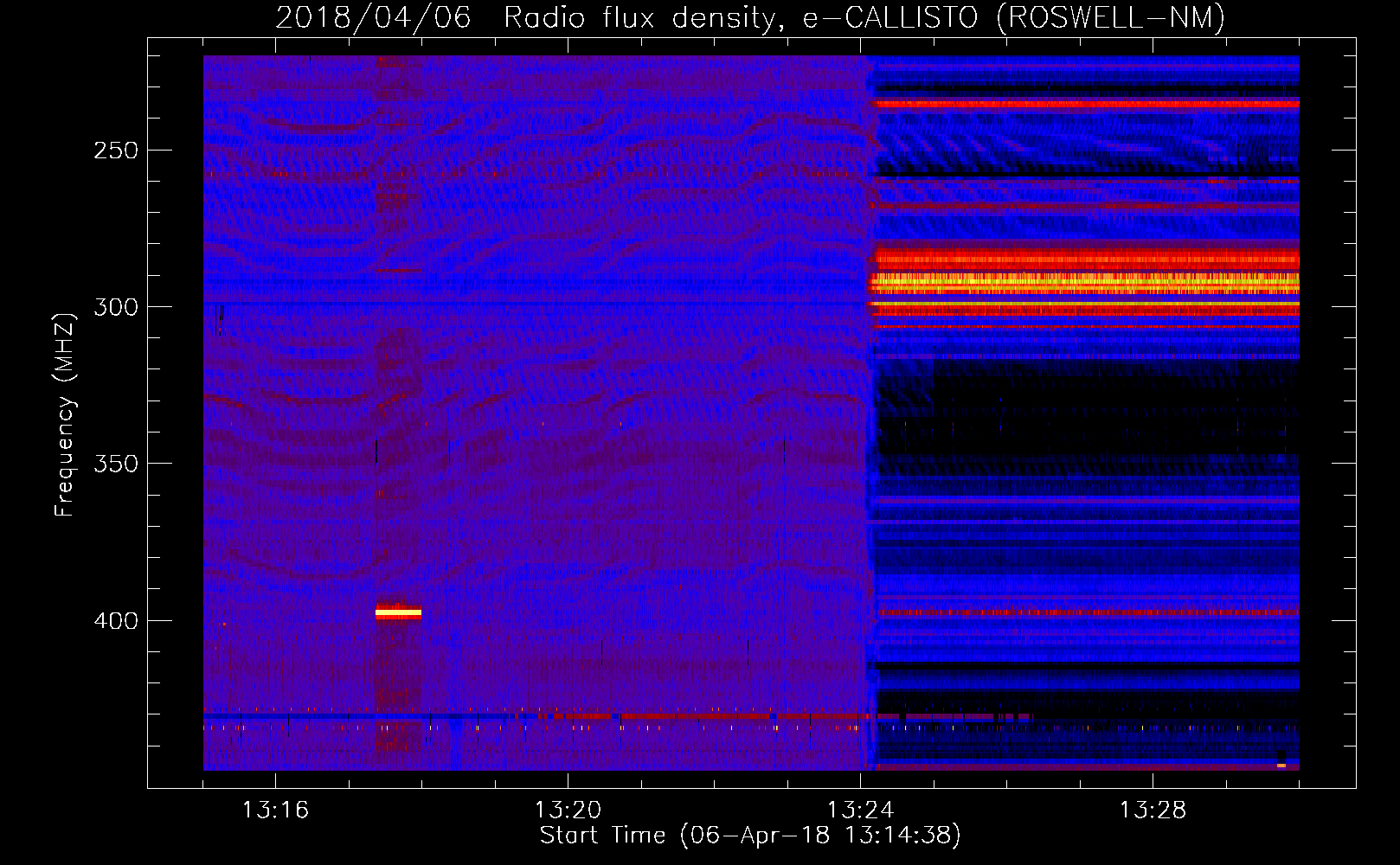This screenshot has height=865, width=1400.
Task: Click the 13:28 time tick label
Action: [1153, 811]
